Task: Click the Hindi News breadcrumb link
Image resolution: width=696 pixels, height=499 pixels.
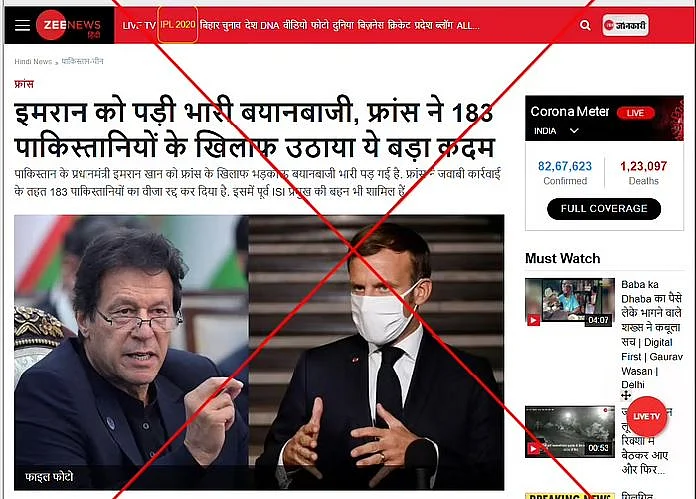Action: (33, 62)
